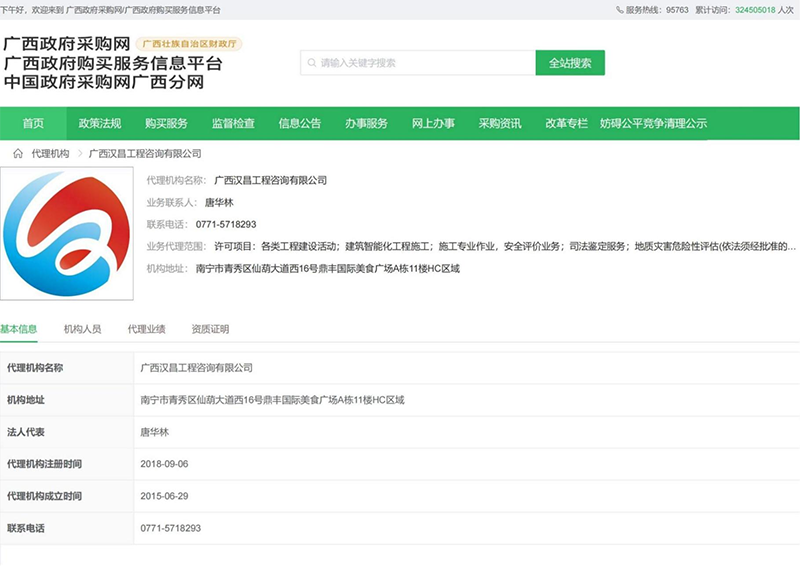Screen dimensions: 800x566
Task: Open the 采购资讯 menu
Action: click(x=500, y=124)
